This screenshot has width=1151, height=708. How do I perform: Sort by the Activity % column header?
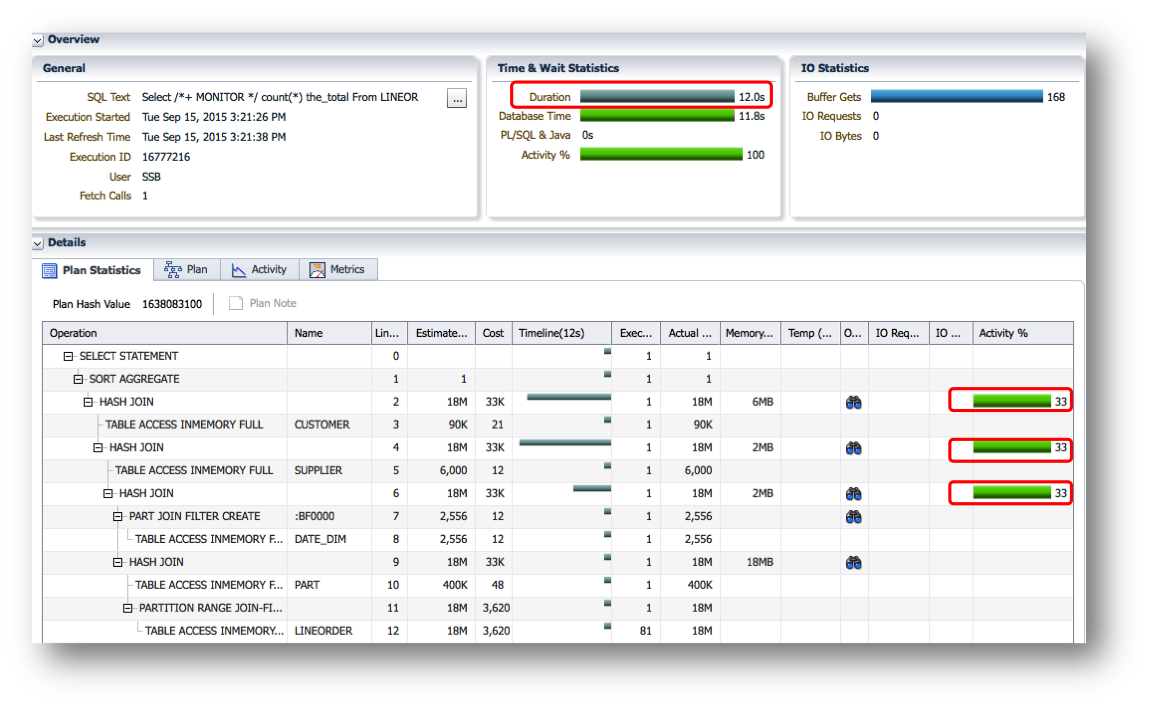point(1023,333)
